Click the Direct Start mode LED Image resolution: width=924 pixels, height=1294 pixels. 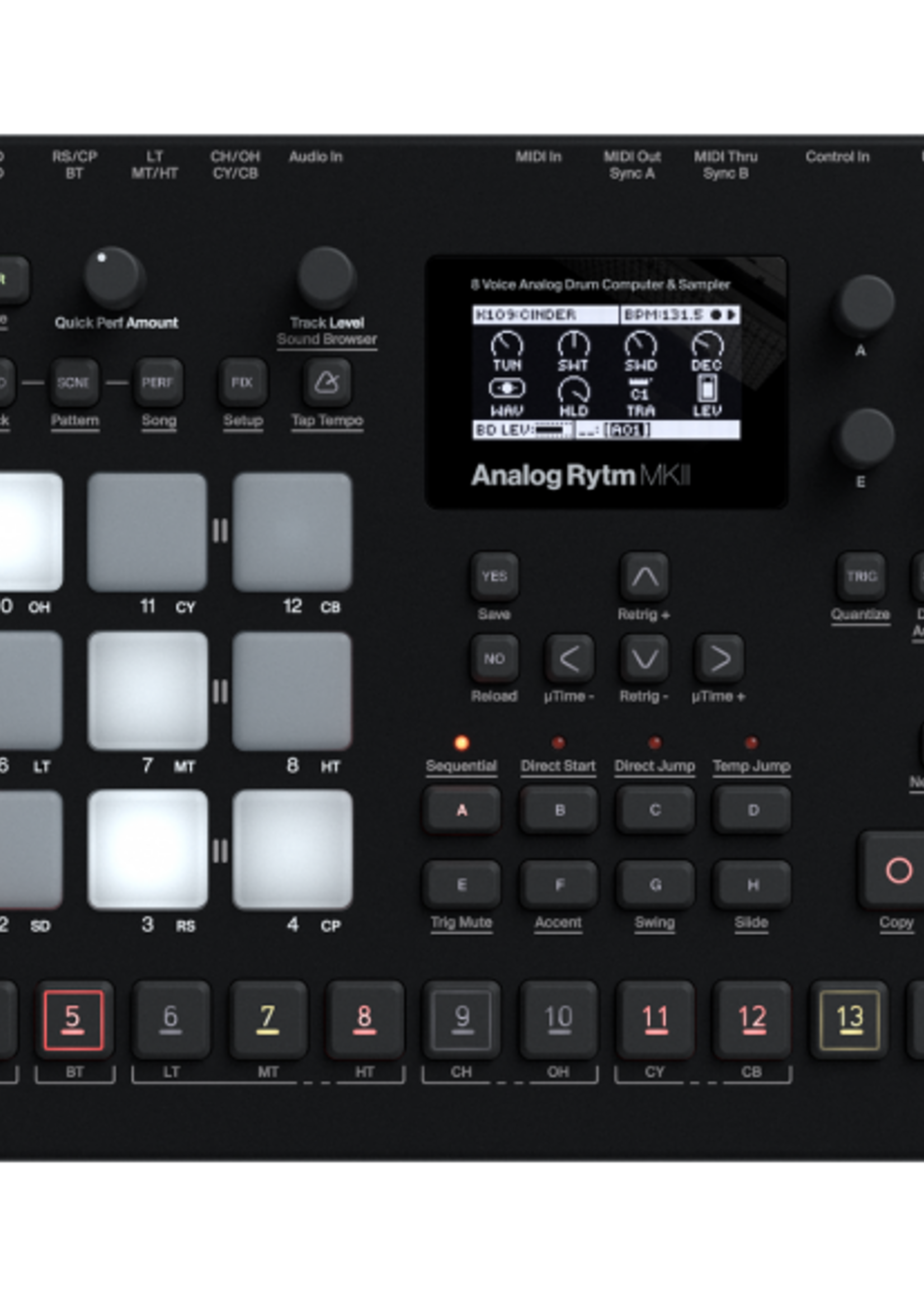tap(559, 742)
